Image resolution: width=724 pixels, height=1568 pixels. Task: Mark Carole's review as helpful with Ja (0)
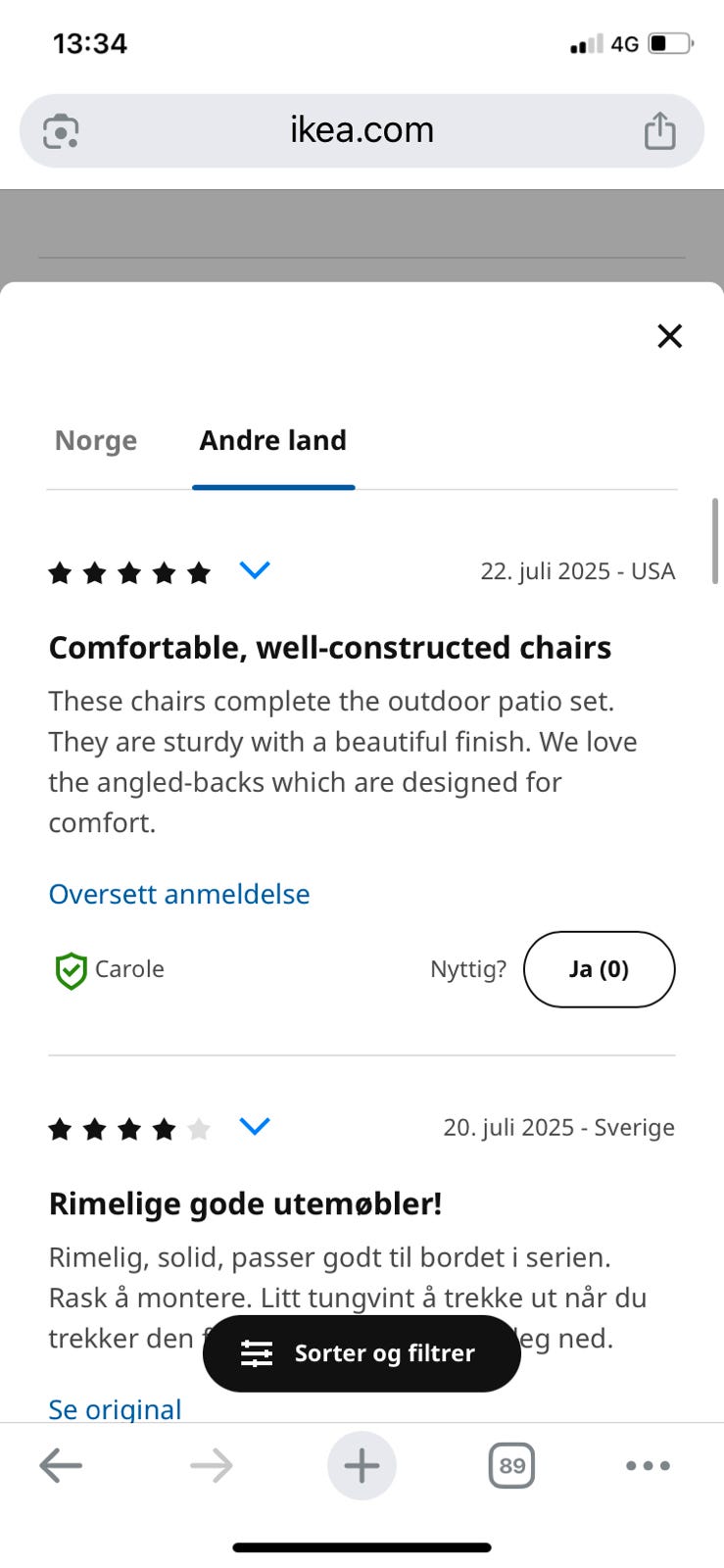[x=599, y=969]
